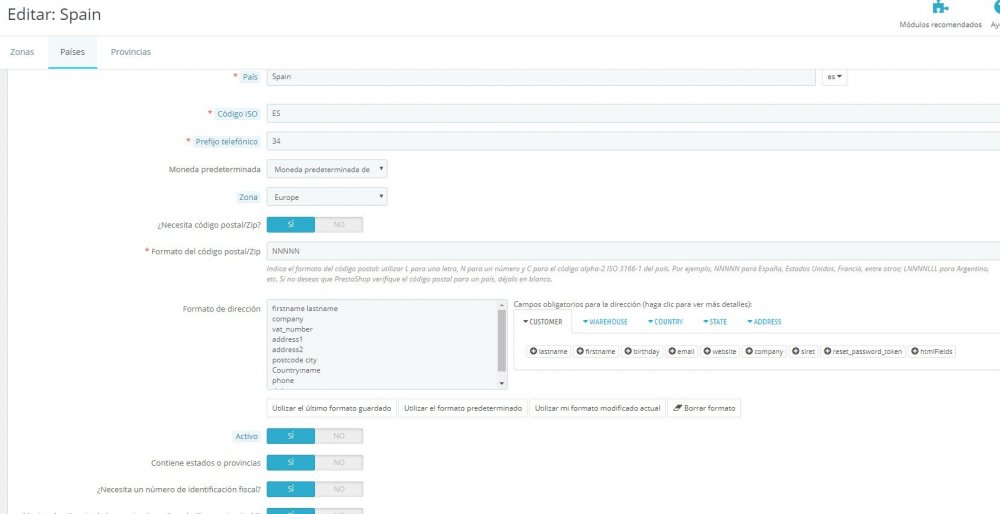
Task: Click Borrar formato button
Action: pos(704,408)
